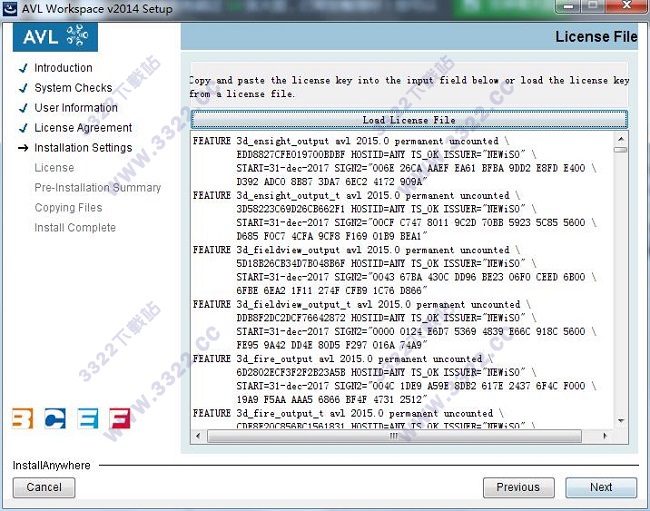650x511 pixels.
Task: Select the Installation Settings step
Action: (83, 148)
